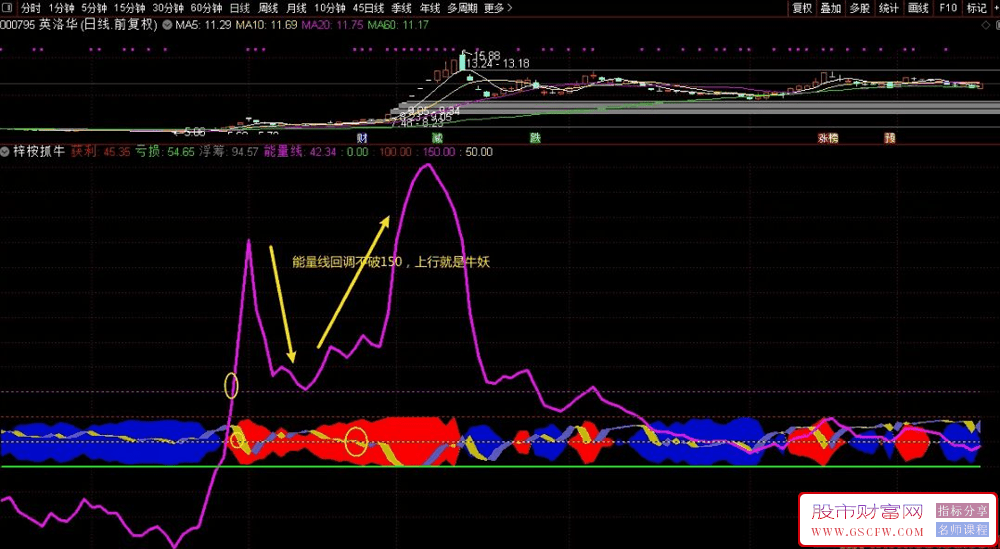Viewport: 1000px width, 549px height.
Task: Select the 30分钟 period tab
Action: [168, 8]
